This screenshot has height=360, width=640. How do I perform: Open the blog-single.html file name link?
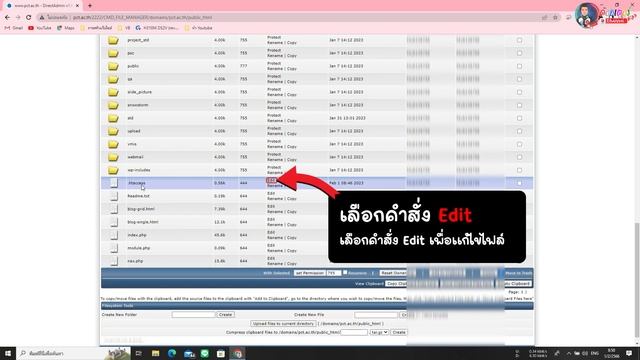[x=143, y=222]
